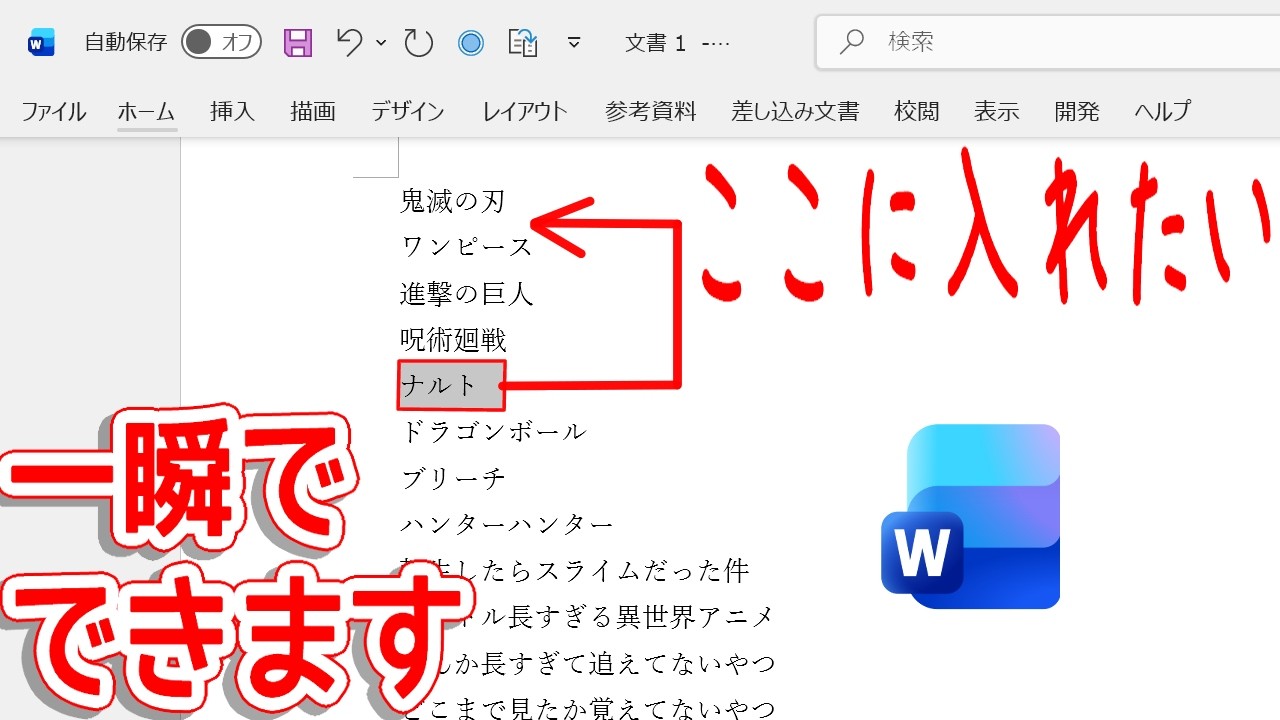Open the 参考資料 tab
This screenshot has height=720, width=1280.
coord(650,111)
